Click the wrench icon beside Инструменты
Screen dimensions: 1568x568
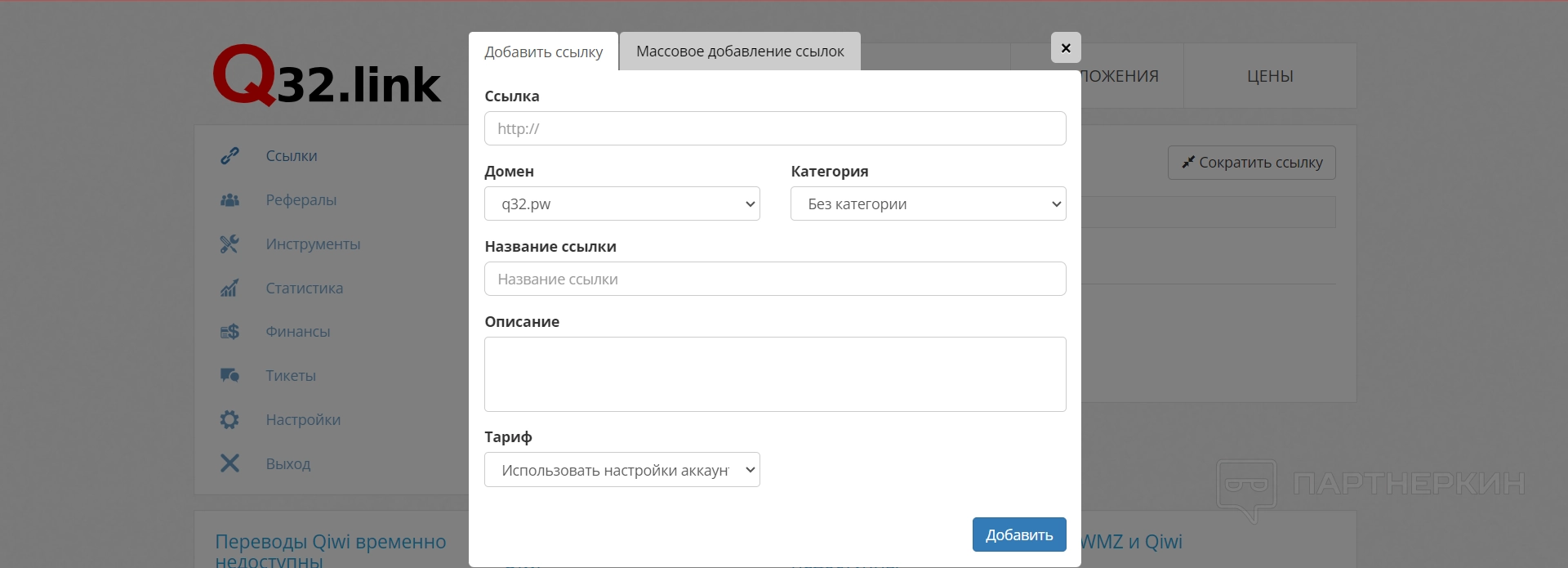coord(229,244)
